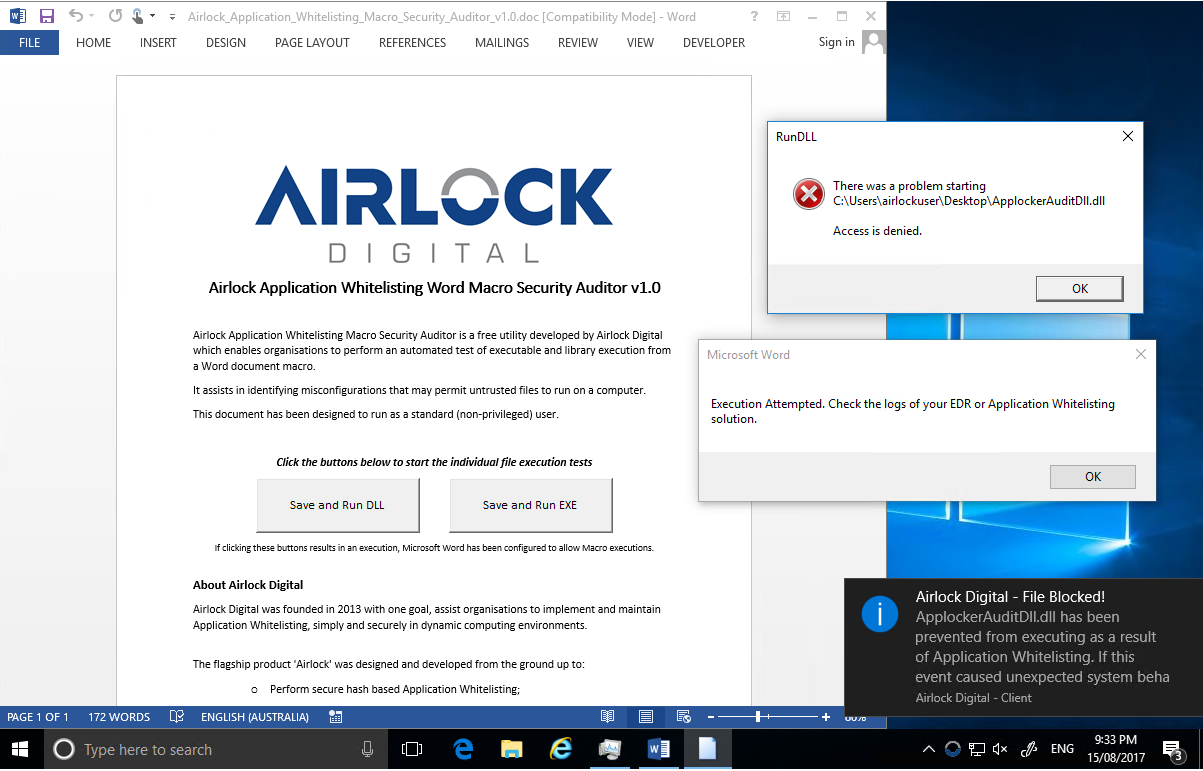Switch to the DEVELOPER ribbon tab
The image size is (1203, 771).
(x=713, y=42)
